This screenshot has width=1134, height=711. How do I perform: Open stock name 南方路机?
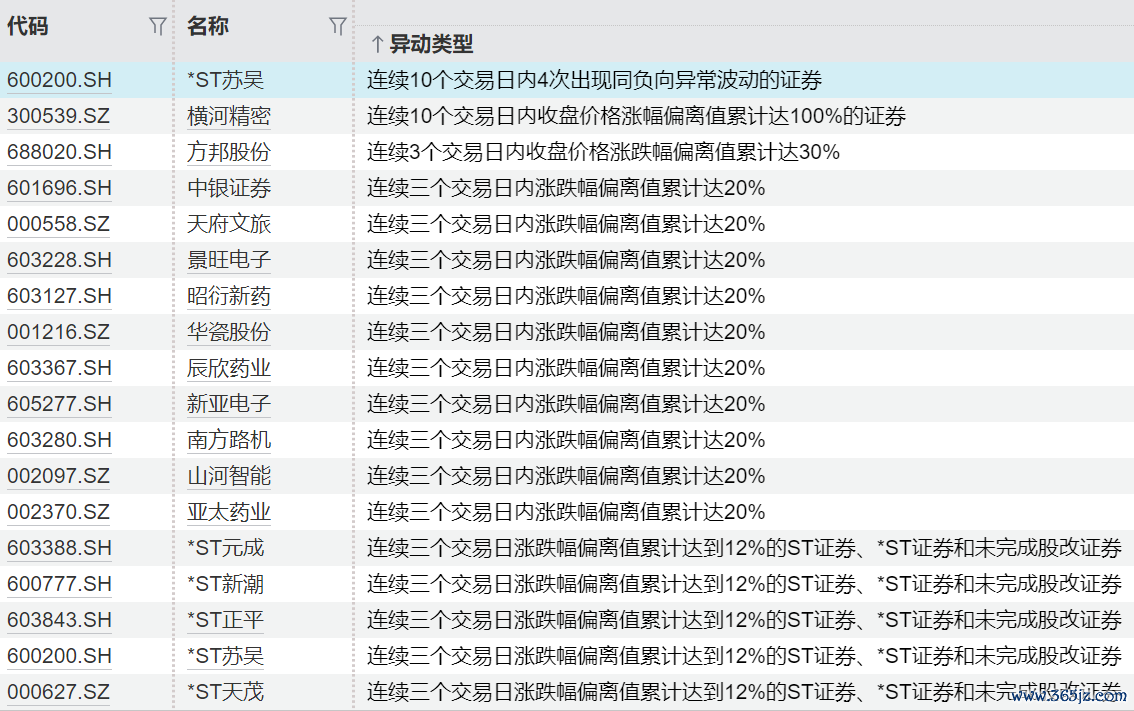click(229, 440)
